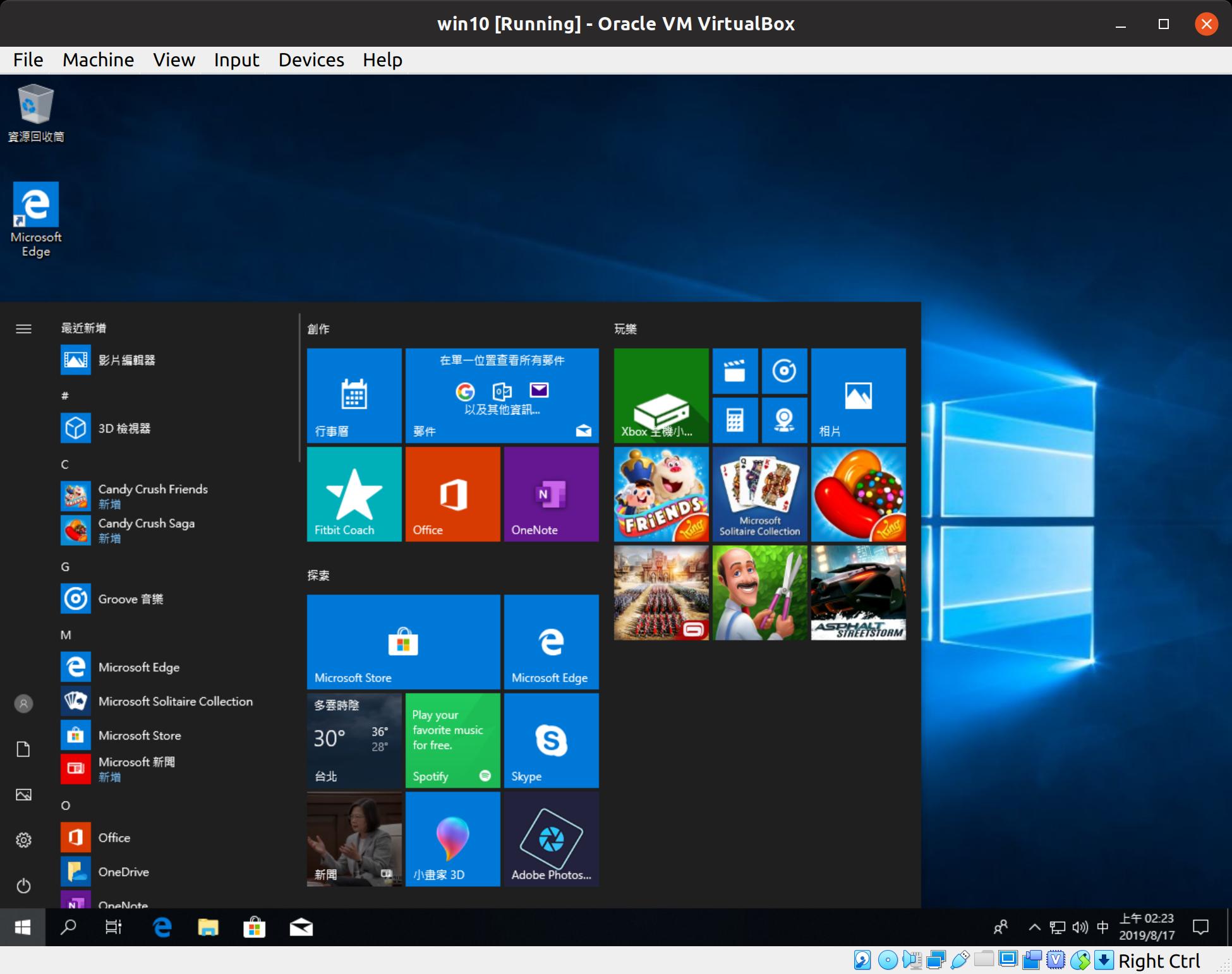Launch the Microsoft Solitaire Collection tile
1232x974 pixels.
coord(759,494)
